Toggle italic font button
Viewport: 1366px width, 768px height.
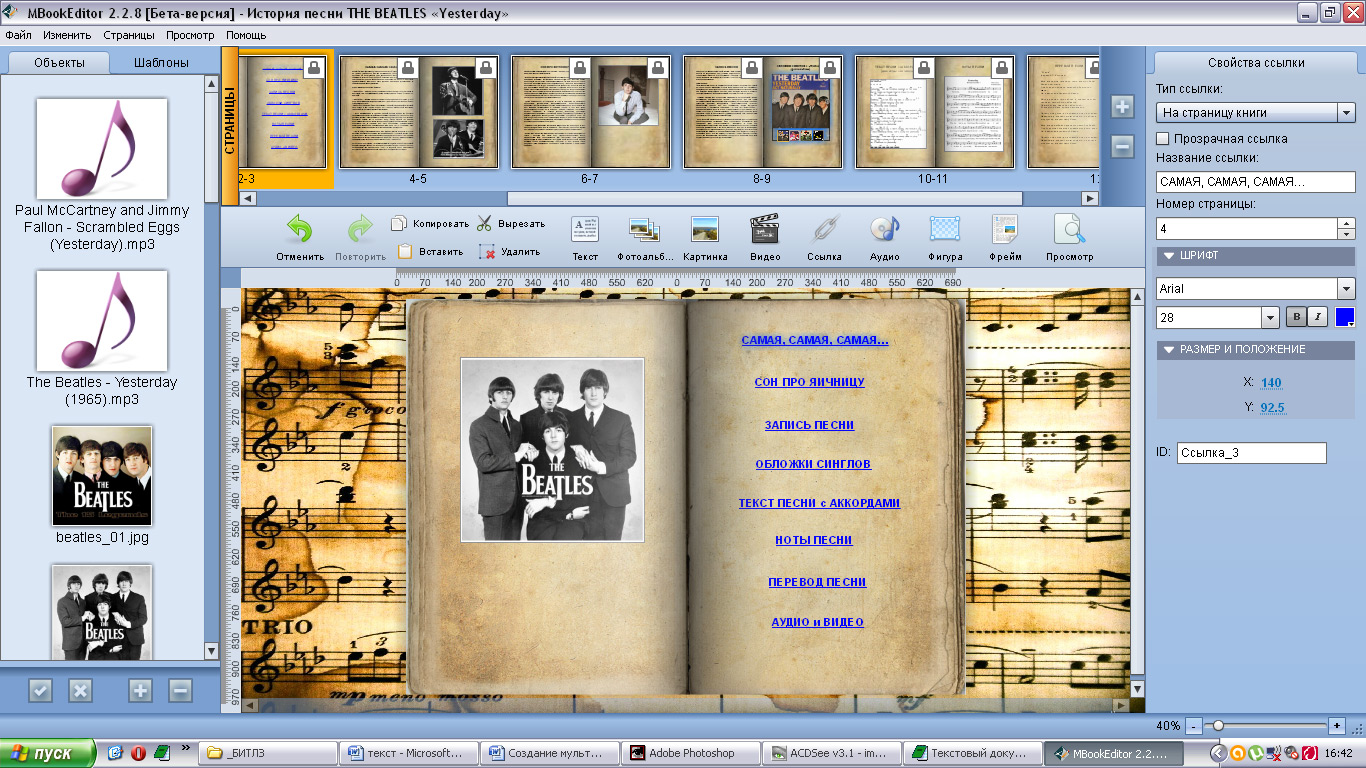coord(1317,317)
